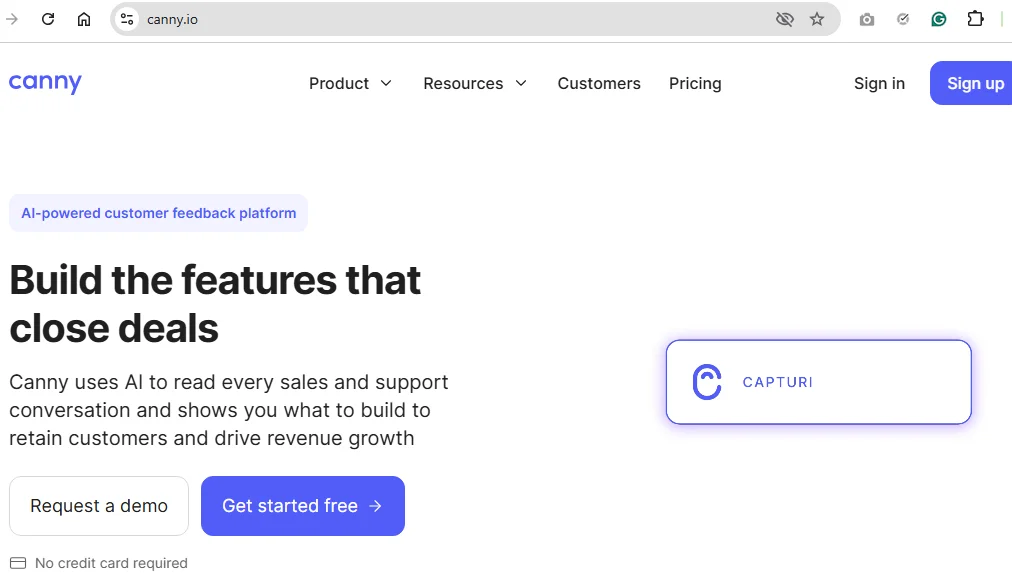Screen dimensions: 1012x588
Task: Open site information icon beside canny.io
Action: click(x=127, y=19)
